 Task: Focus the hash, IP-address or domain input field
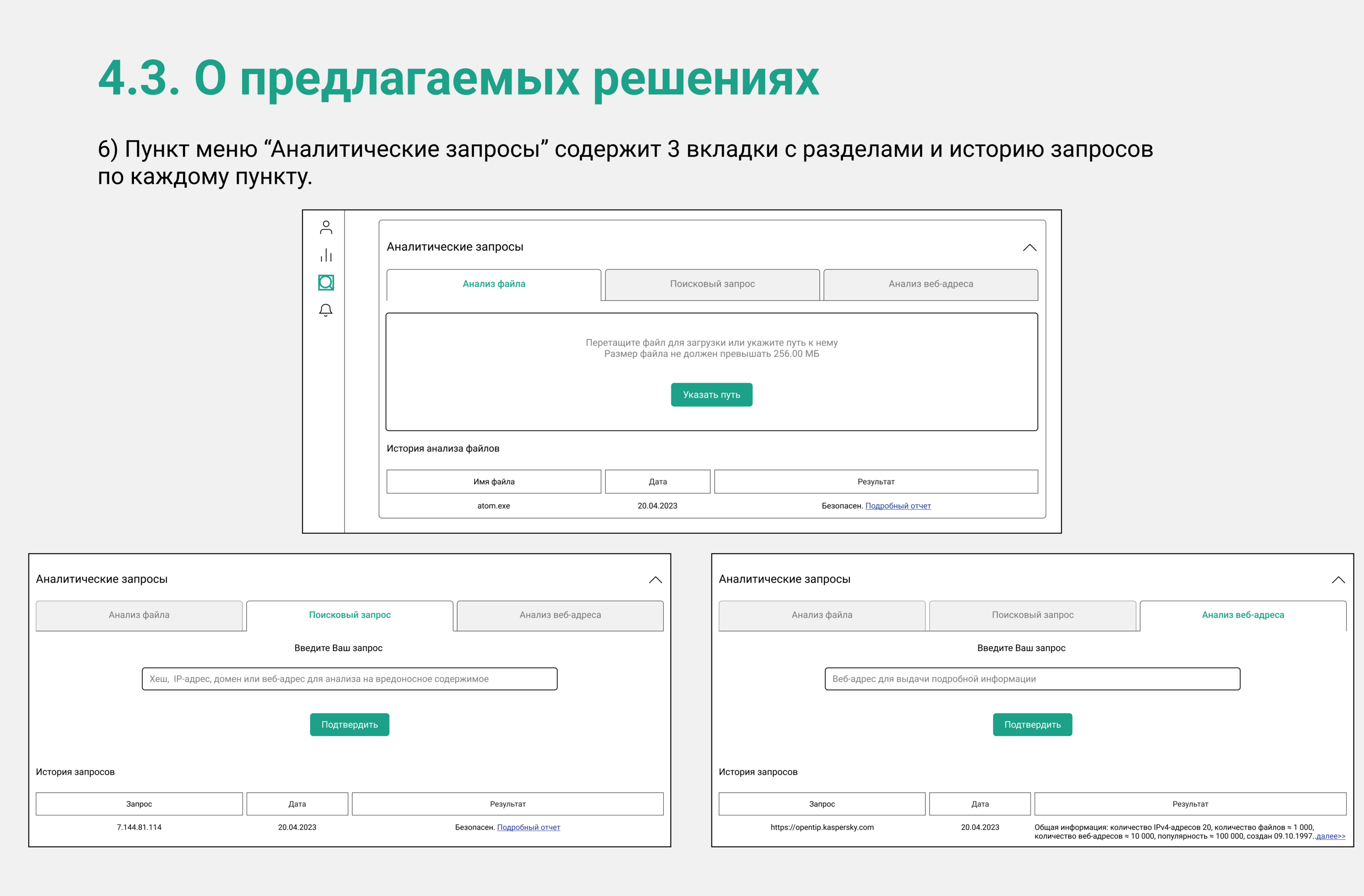(350, 679)
